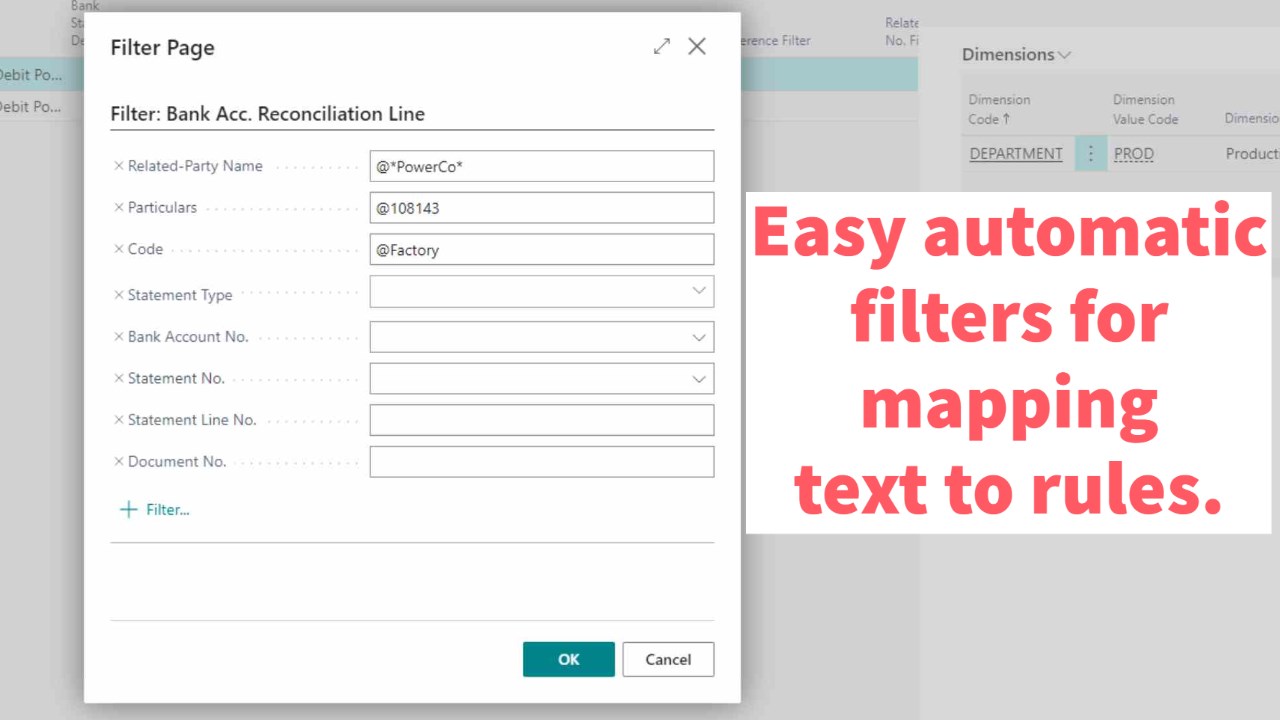Viewport: 1280px width, 720px height.
Task: Remove the Particulars filter field
Action: (119, 208)
